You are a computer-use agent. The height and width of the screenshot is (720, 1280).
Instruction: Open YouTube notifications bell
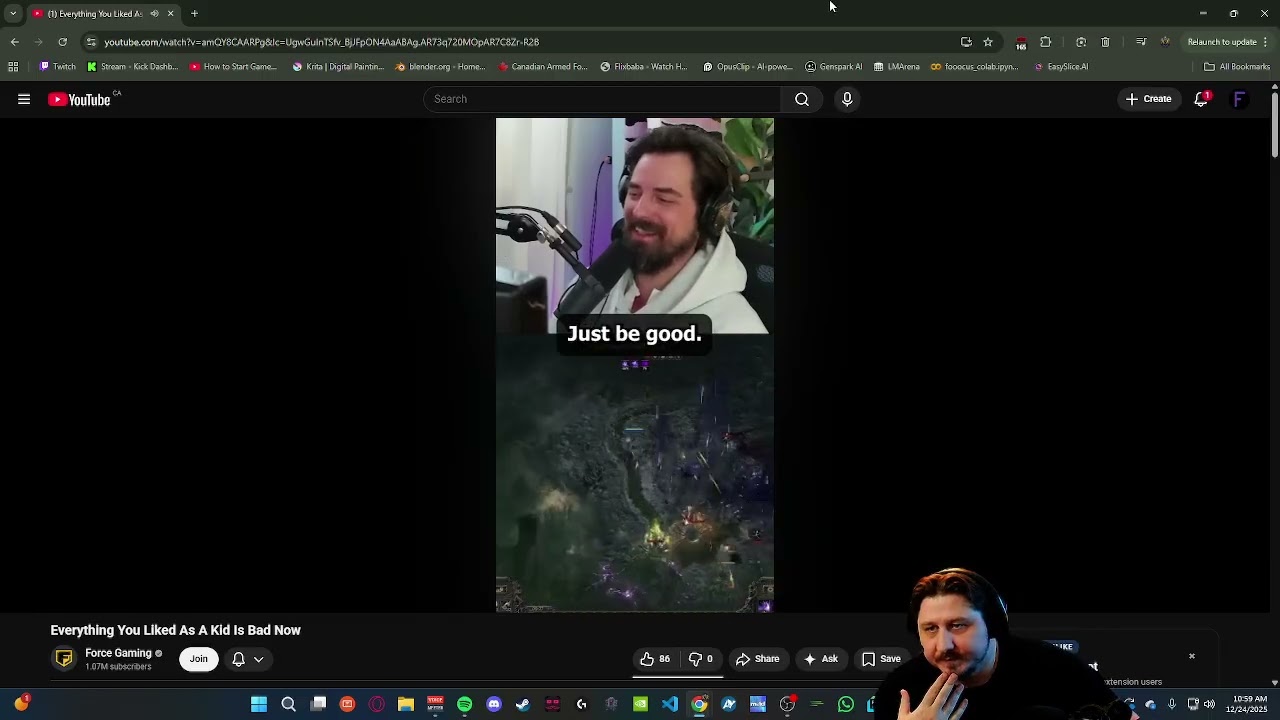pos(1201,99)
